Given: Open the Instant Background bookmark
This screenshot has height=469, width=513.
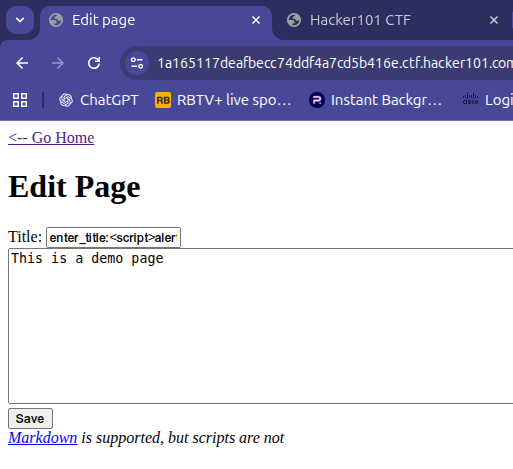Looking at the screenshot, I should (x=375, y=100).
